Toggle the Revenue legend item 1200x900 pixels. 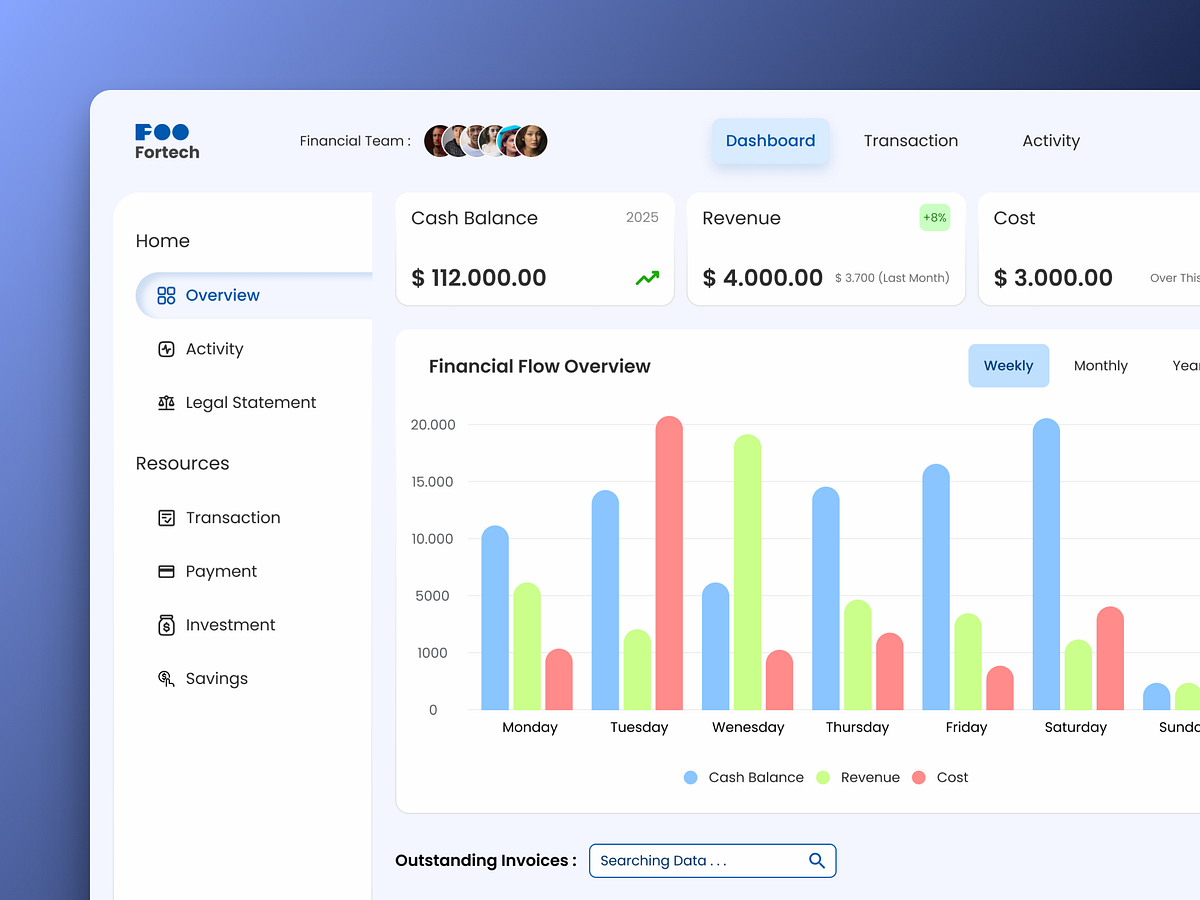[858, 777]
